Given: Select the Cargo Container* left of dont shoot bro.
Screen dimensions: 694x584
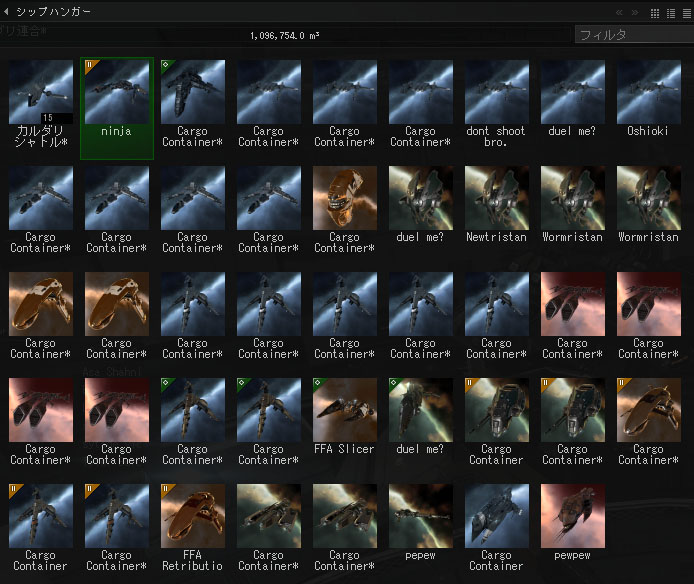Looking at the screenshot, I should point(420,104).
